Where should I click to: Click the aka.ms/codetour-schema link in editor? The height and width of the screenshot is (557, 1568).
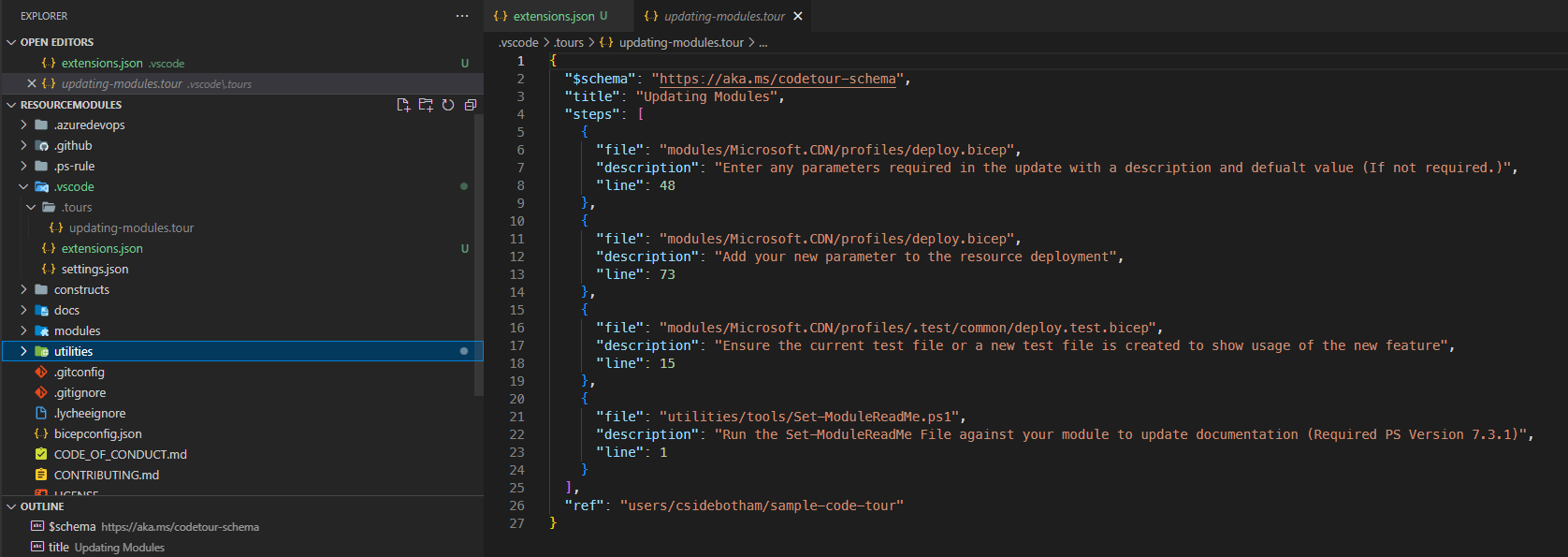point(777,79)
